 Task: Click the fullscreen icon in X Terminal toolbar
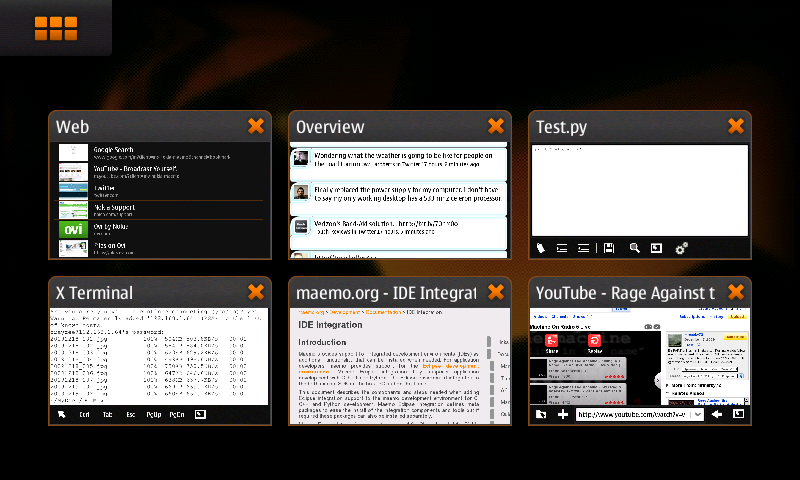[201, 414]
